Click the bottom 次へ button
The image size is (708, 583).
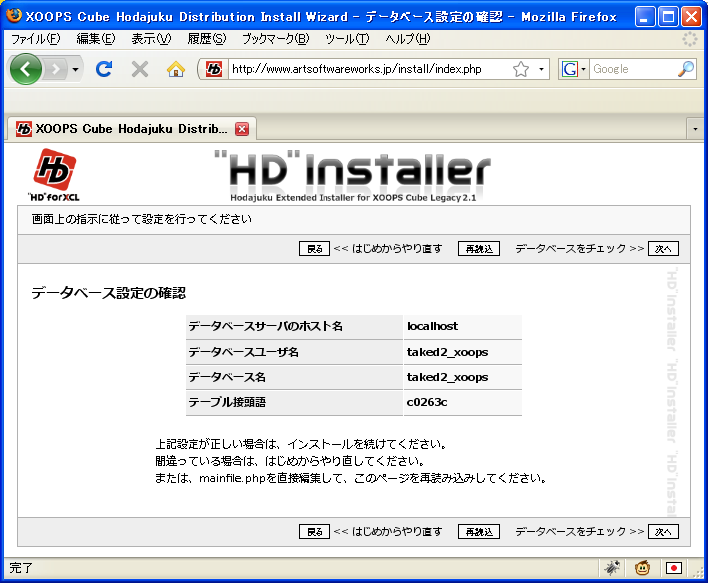coord(663,532)
